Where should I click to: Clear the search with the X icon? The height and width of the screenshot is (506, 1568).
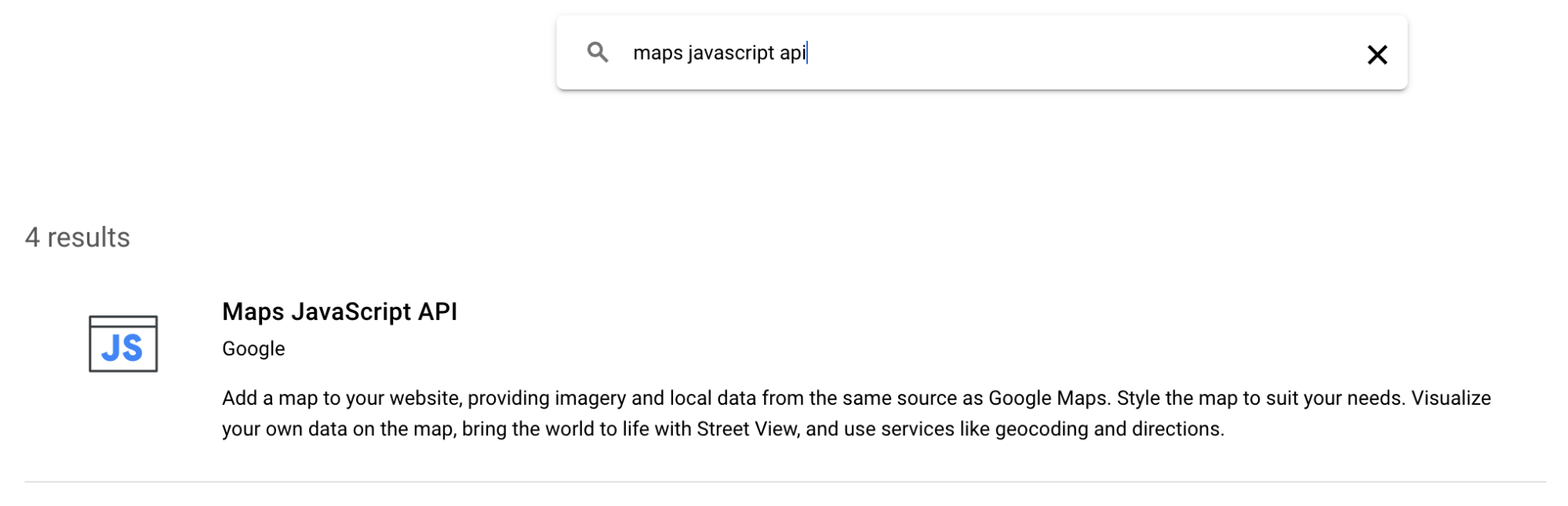[x=1377, y=53]
